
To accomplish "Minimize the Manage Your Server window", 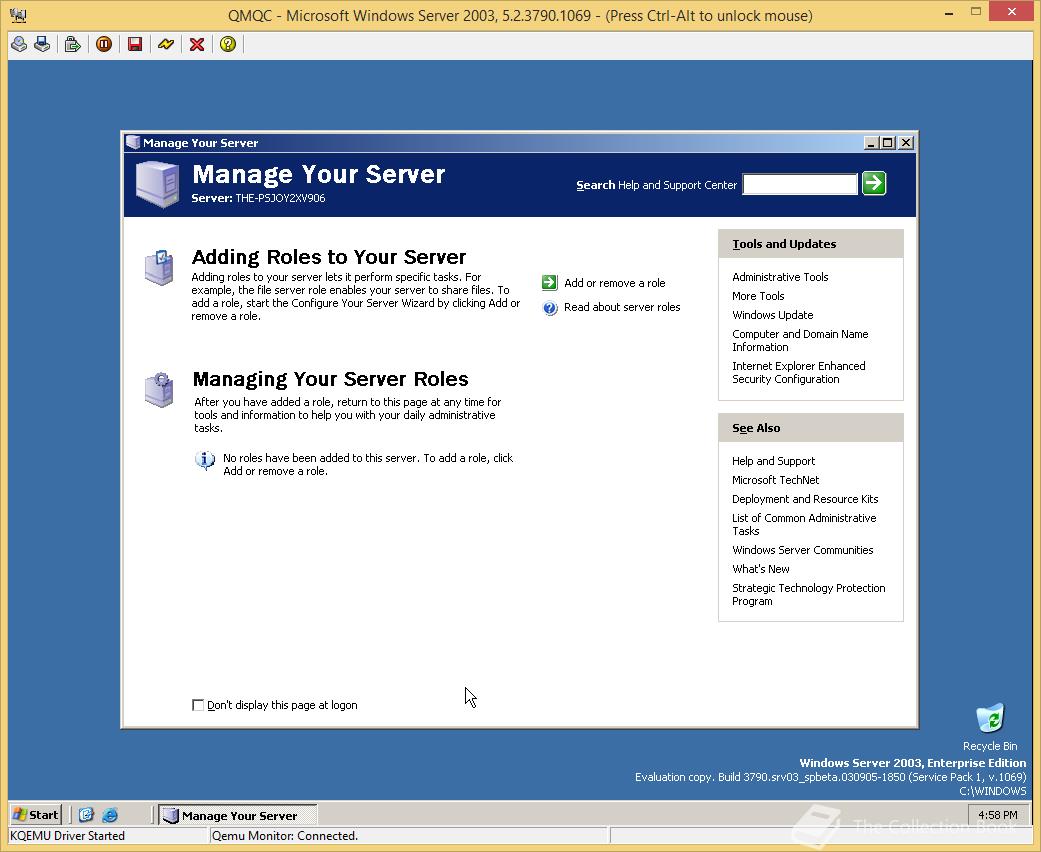I will pyautogui.click(x=872, y=143).
